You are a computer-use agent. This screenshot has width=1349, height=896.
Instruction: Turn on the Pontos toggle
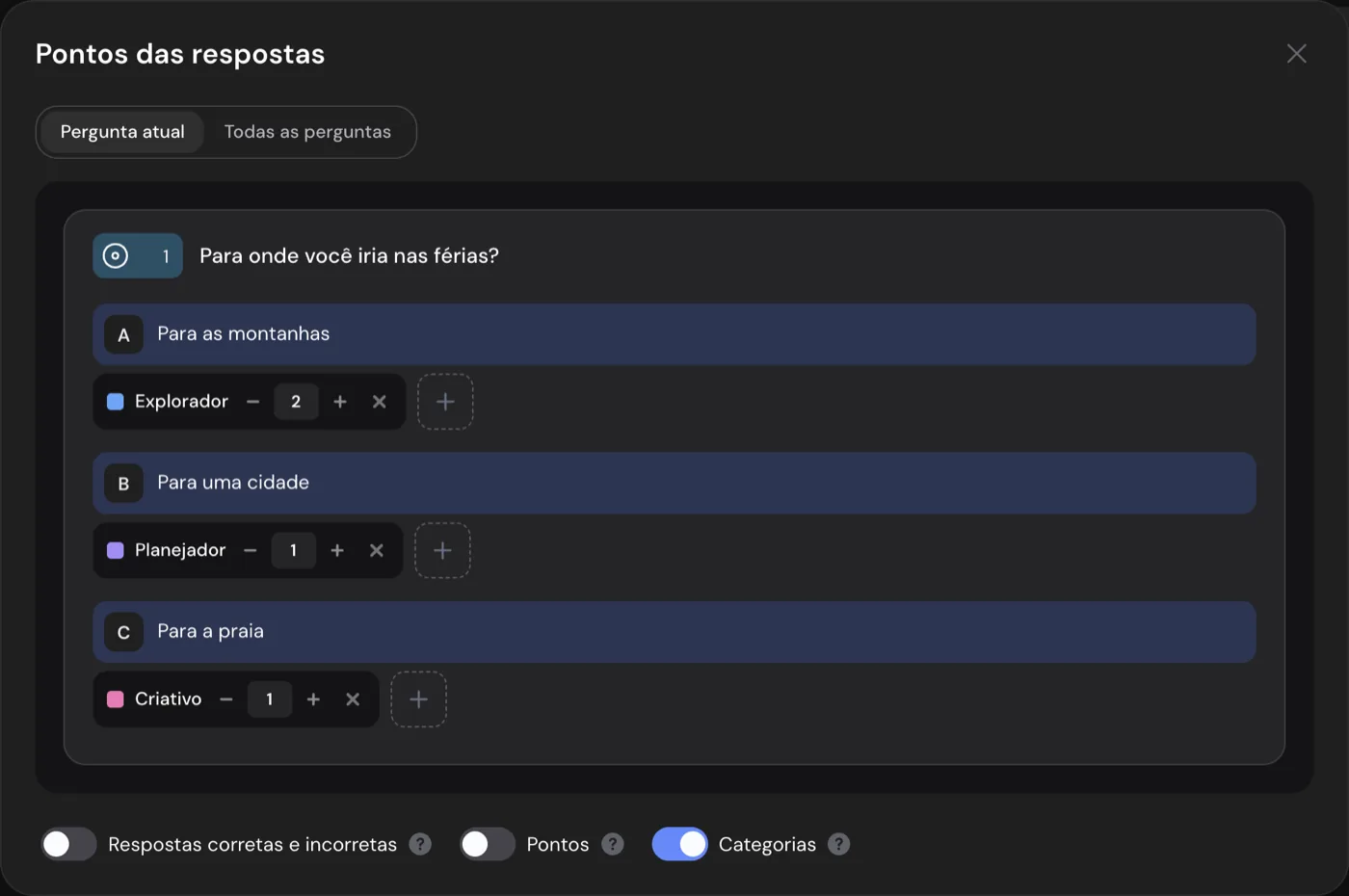click(x=487, y=844)
